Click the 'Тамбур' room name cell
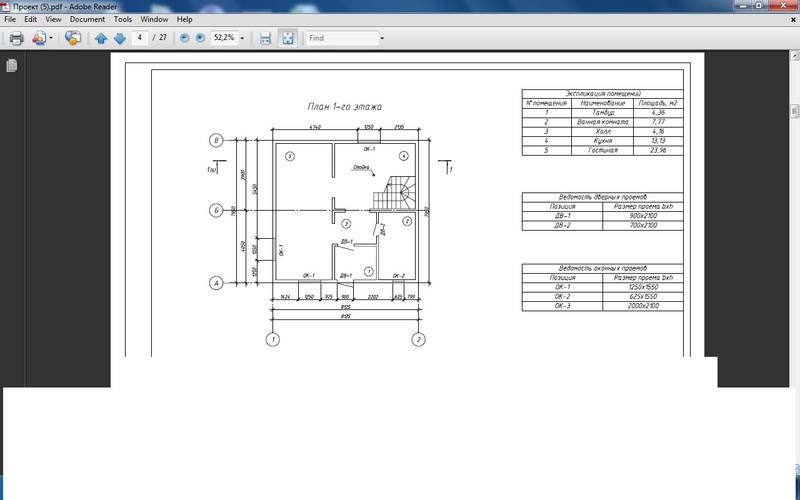This screenshot has height=500, width=800. point(603,113)
